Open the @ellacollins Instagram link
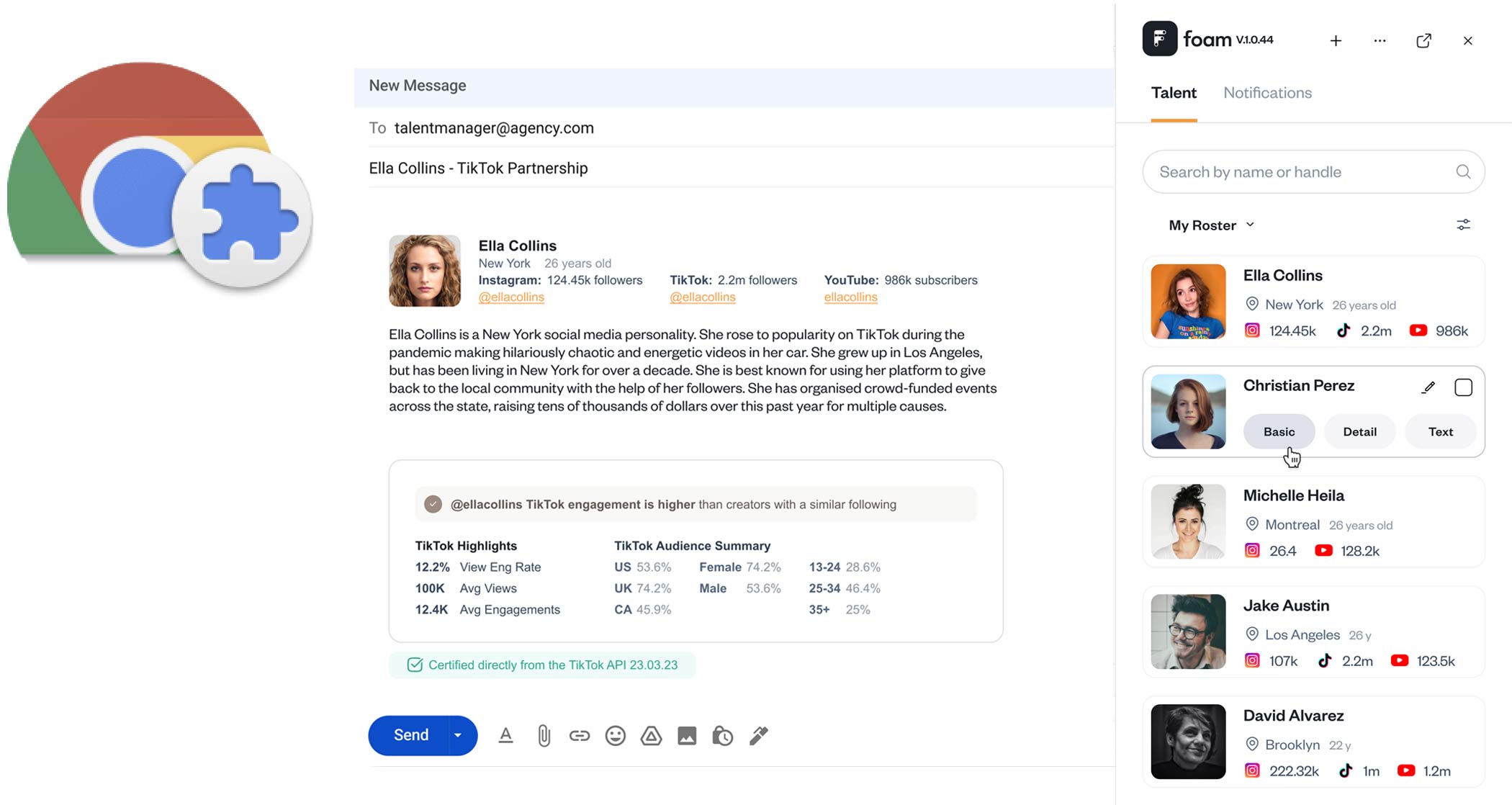 511,297
